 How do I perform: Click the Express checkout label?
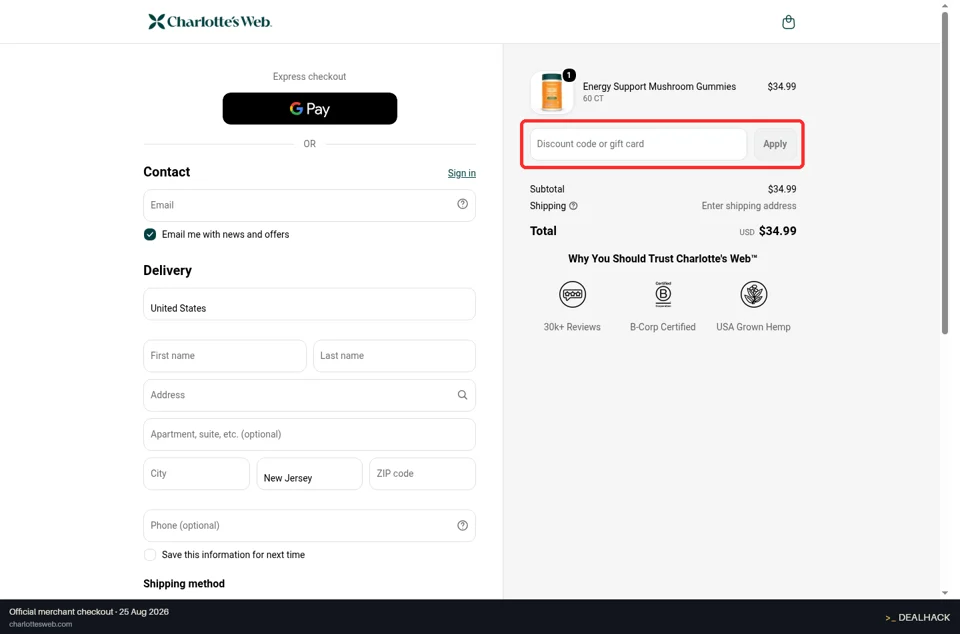[x=309, y=76]
